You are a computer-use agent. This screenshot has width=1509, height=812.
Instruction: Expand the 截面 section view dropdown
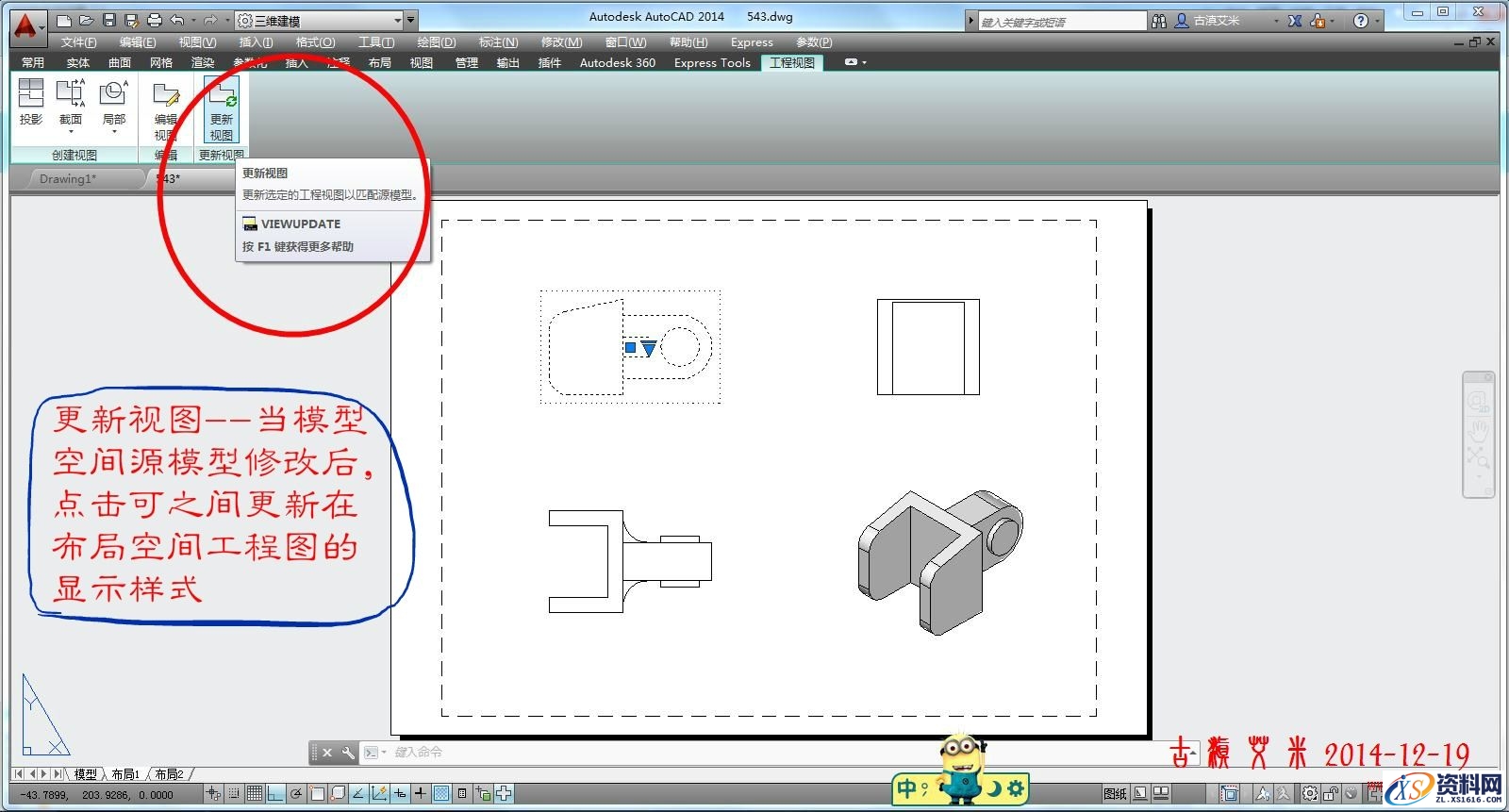[x=71, y=131]
